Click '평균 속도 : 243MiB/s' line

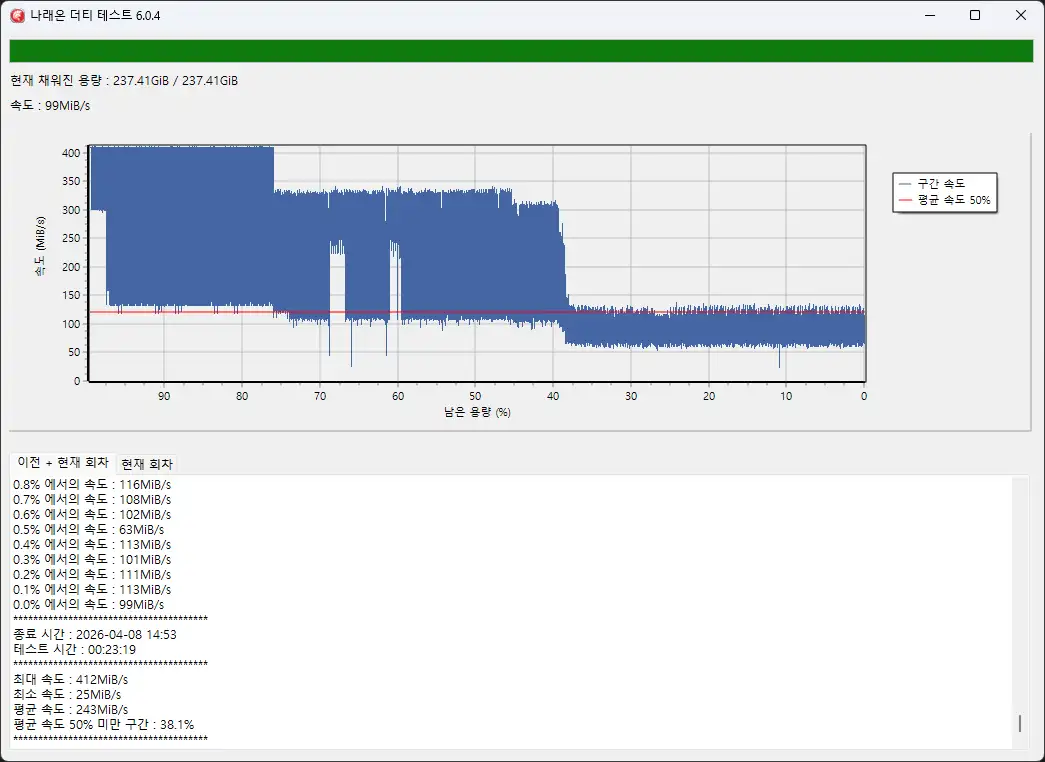tap(71, 709)
